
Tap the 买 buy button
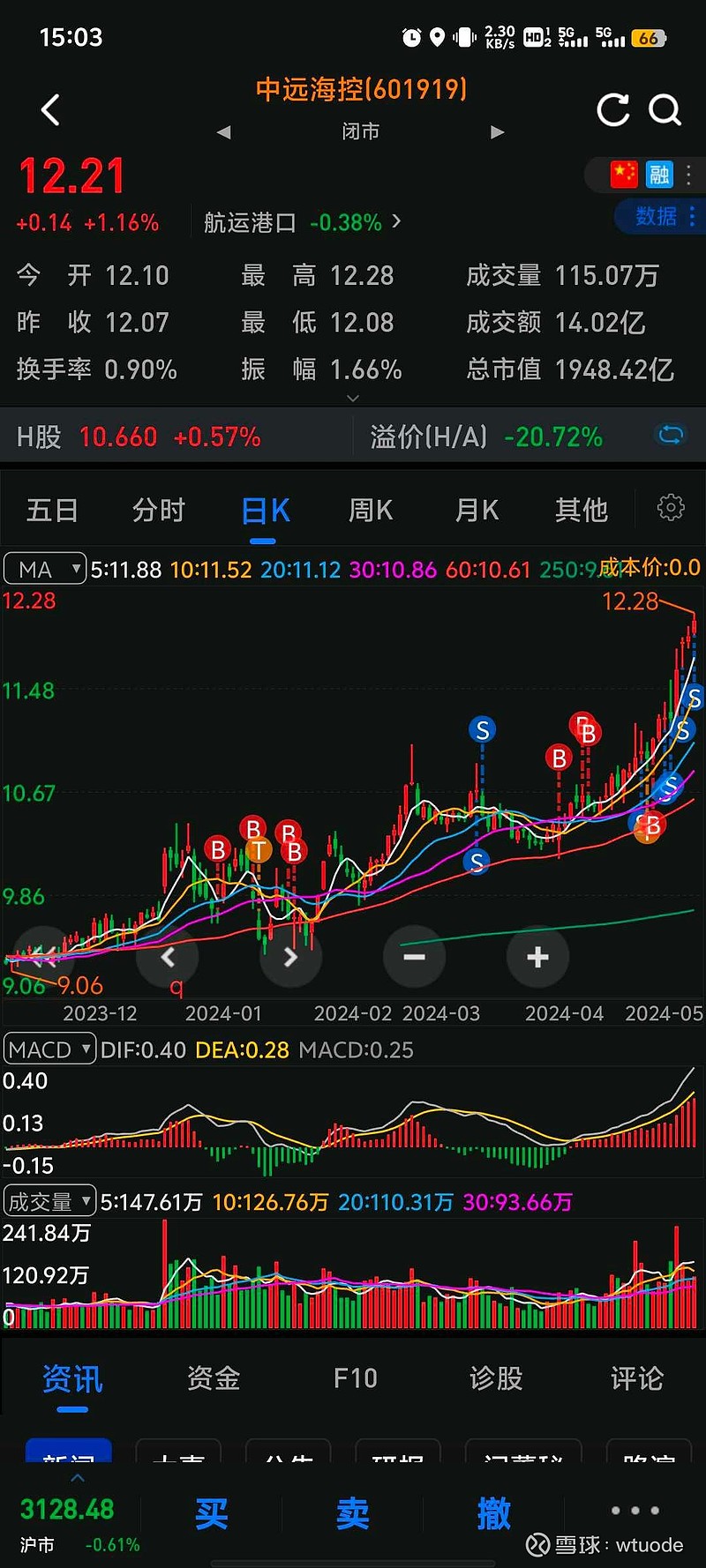[212, 1513]
